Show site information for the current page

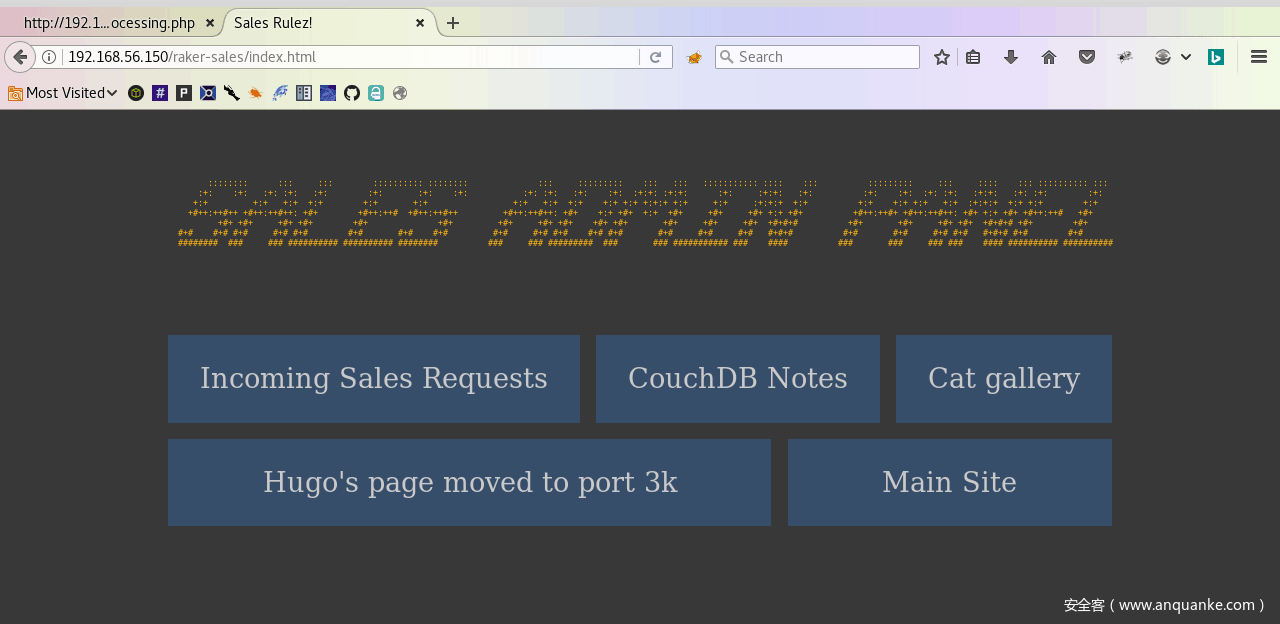(49, 57)
